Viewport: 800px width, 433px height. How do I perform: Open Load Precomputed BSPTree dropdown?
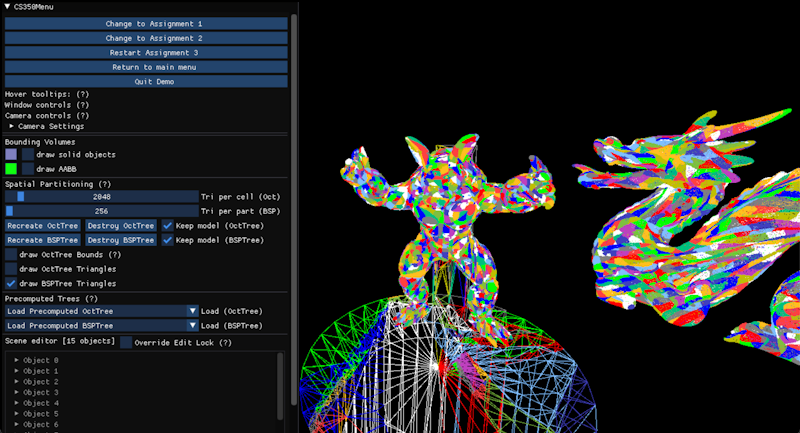(x=102, y=325)
